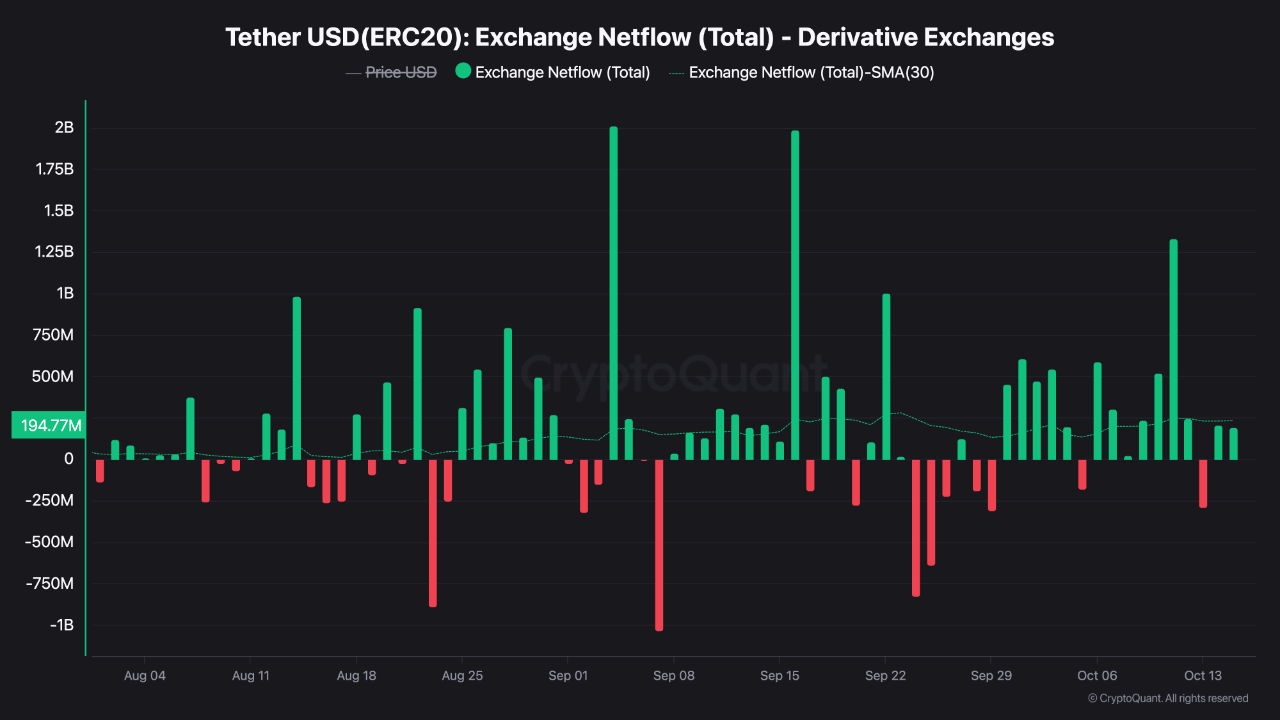
Task: Expand details on the Sep 15 green spike
Action: pyautogui.click(x=794, y=290)
